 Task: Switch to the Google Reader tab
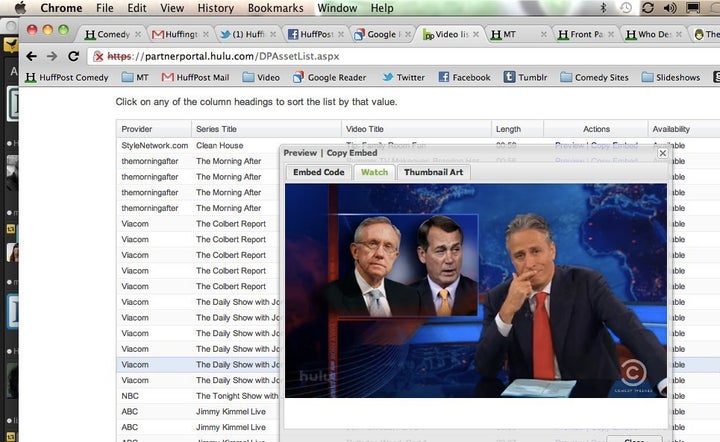[x=383, y=34]
